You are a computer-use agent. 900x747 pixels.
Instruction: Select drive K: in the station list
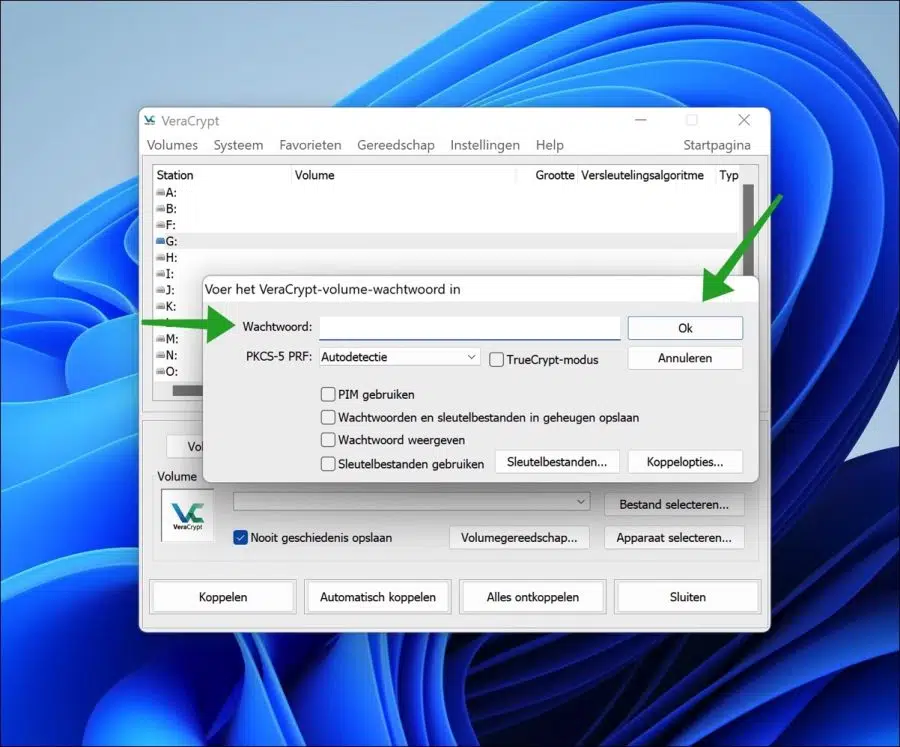[x=166, y=306]
